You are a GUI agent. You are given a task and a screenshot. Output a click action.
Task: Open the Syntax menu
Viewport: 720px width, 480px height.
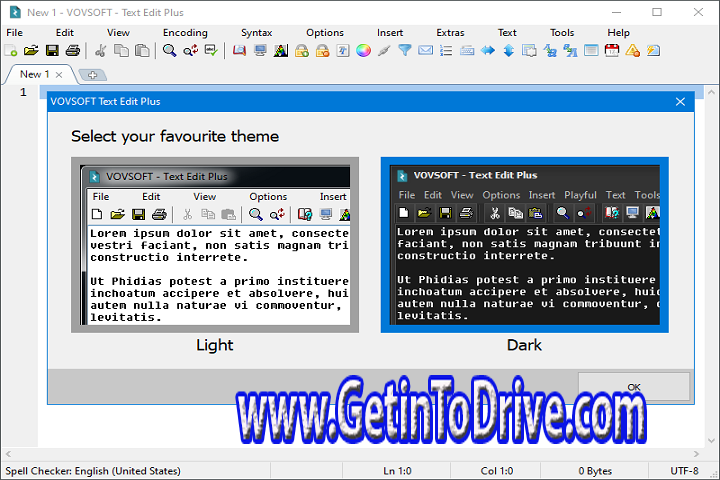pos(256,33)
